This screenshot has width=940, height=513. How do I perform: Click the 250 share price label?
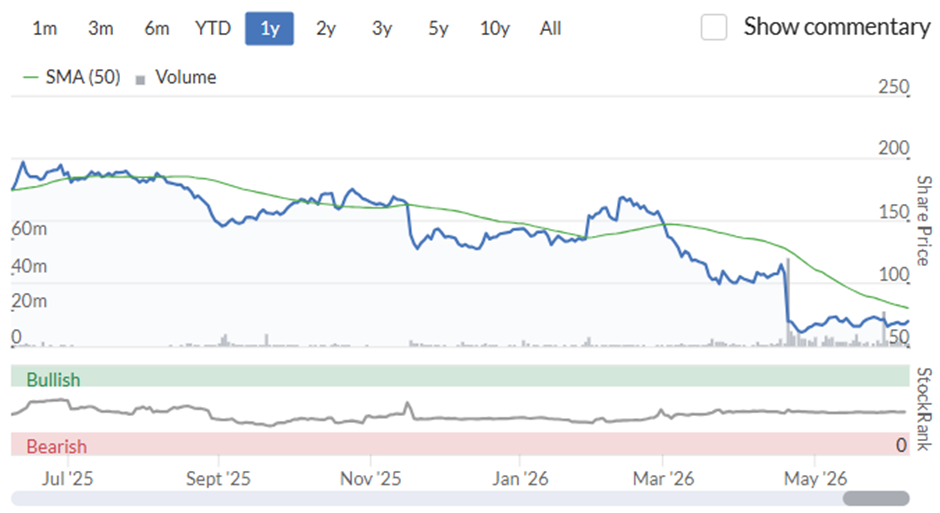[894, 87]
